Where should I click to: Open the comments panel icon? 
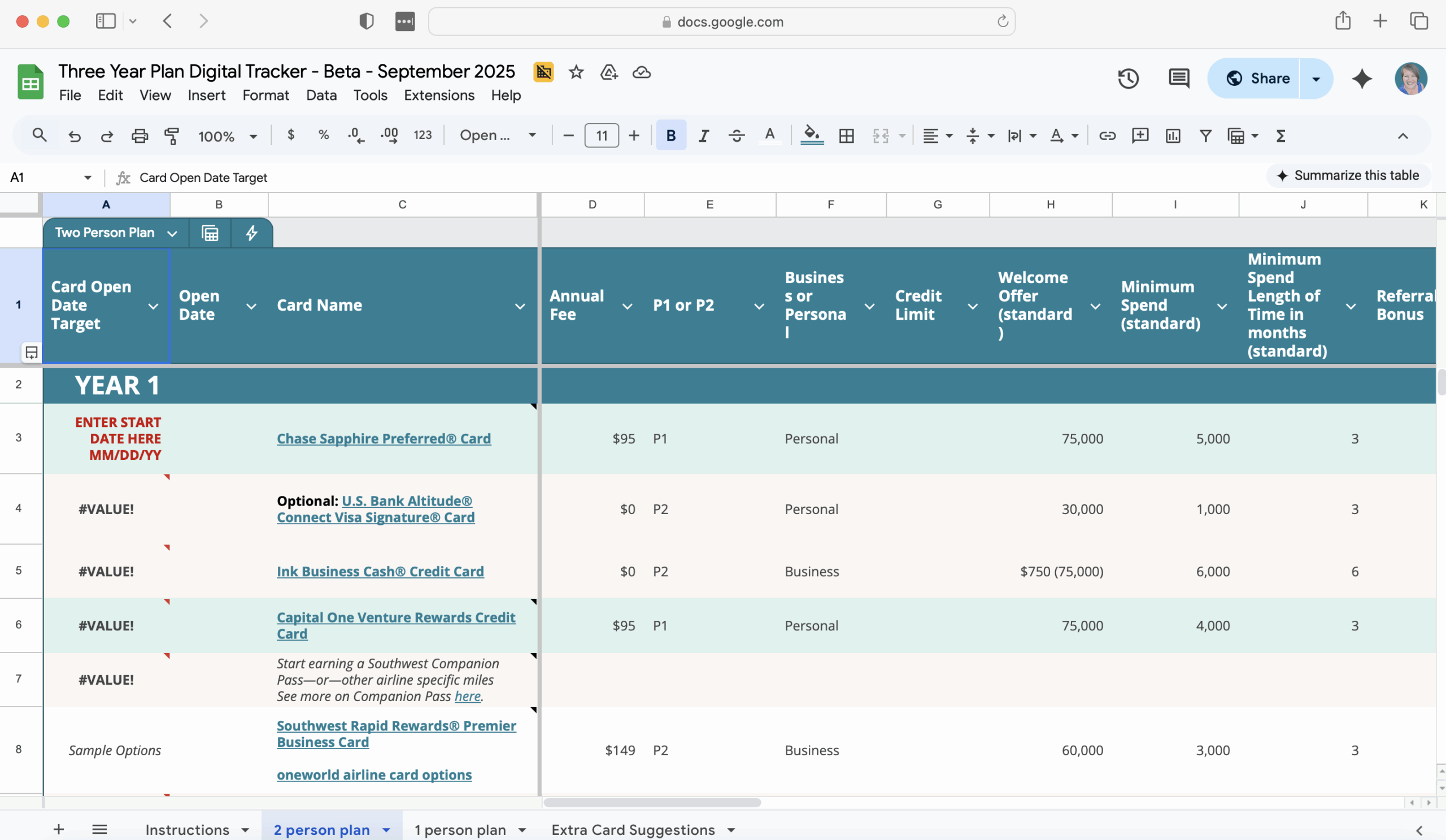[1179, 79]
